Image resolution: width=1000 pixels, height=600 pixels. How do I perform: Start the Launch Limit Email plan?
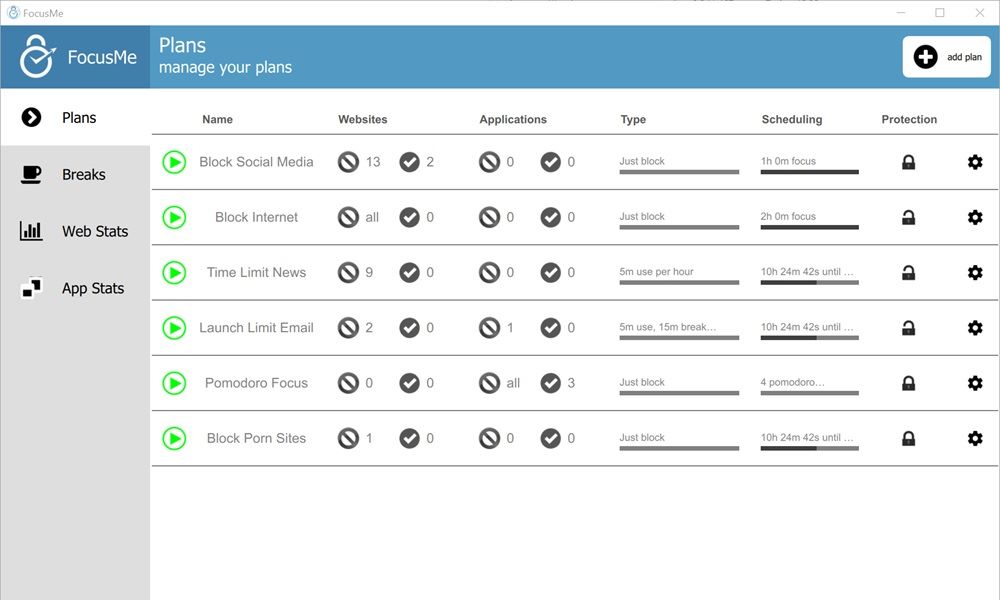174,328
